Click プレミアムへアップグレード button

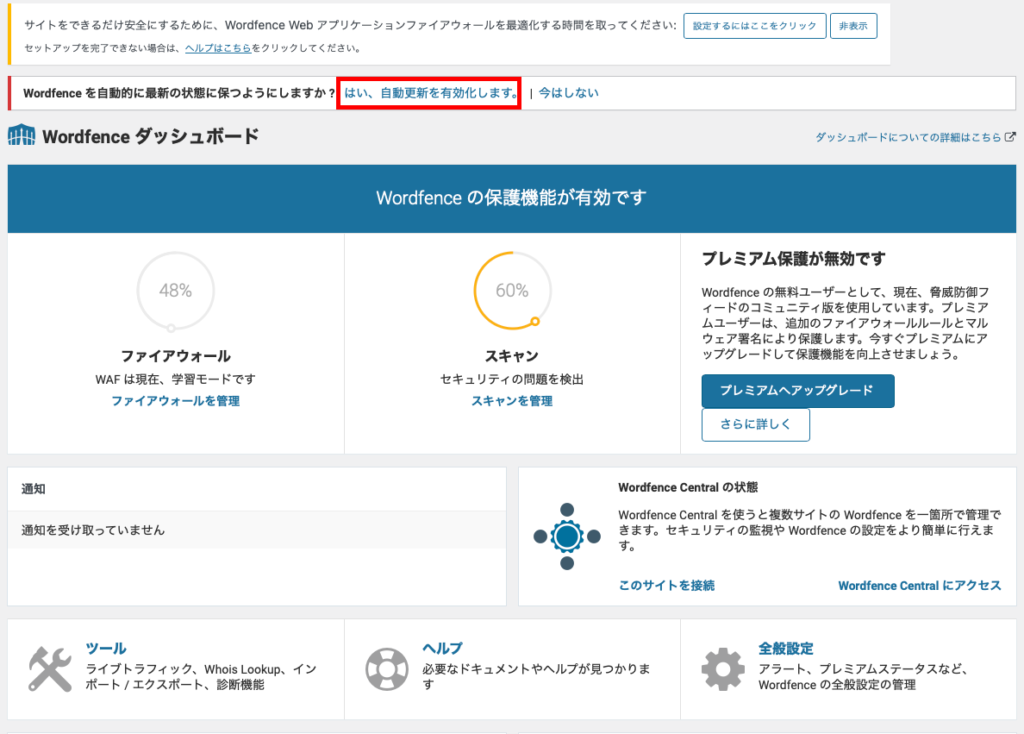[797, 391]
